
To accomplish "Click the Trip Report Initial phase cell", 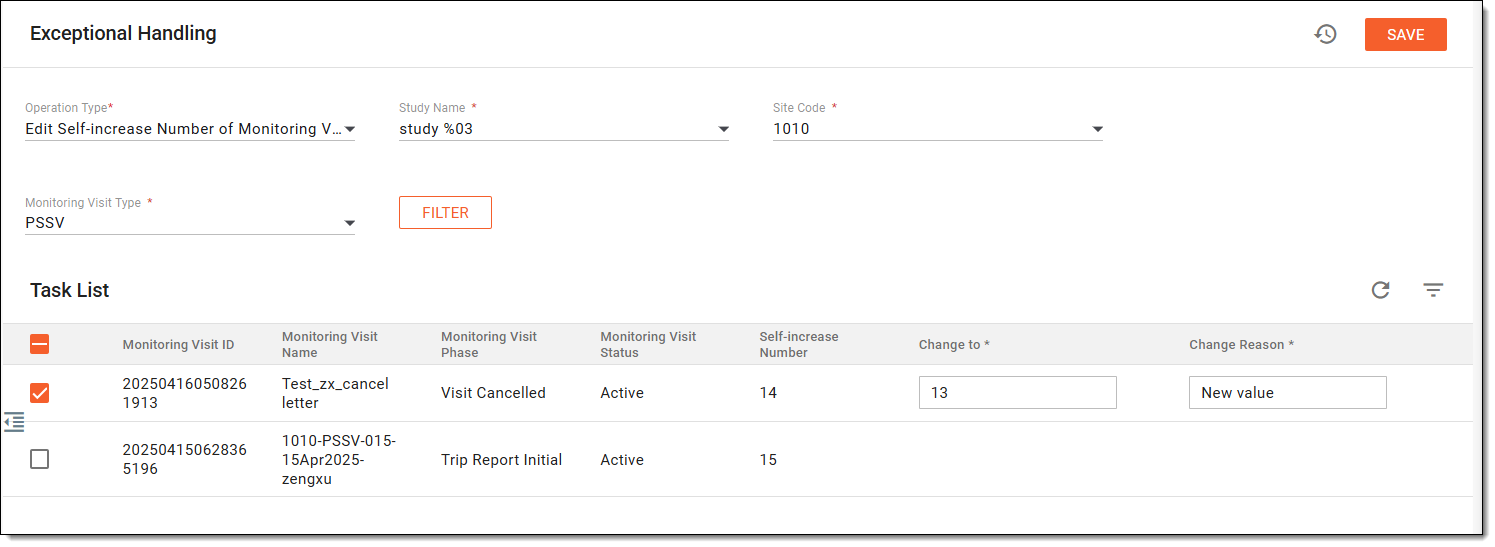I will pos(501,460).
